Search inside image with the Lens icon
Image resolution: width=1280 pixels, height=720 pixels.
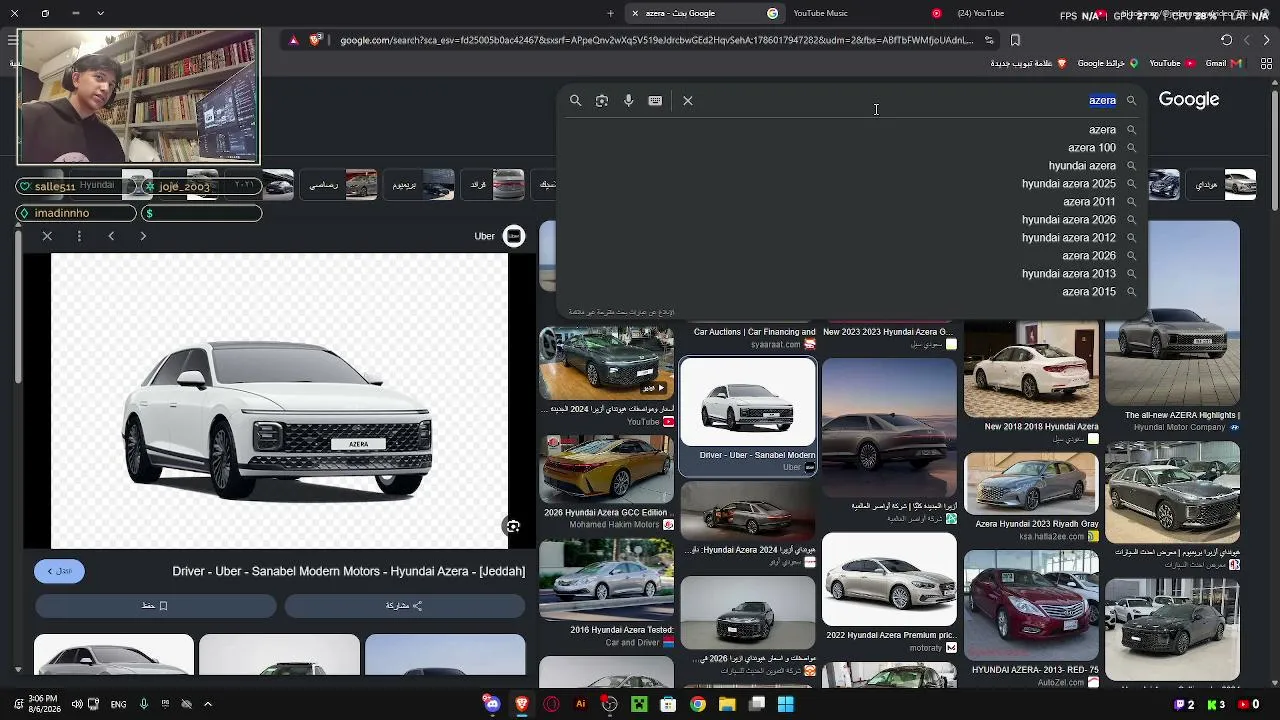513,527
